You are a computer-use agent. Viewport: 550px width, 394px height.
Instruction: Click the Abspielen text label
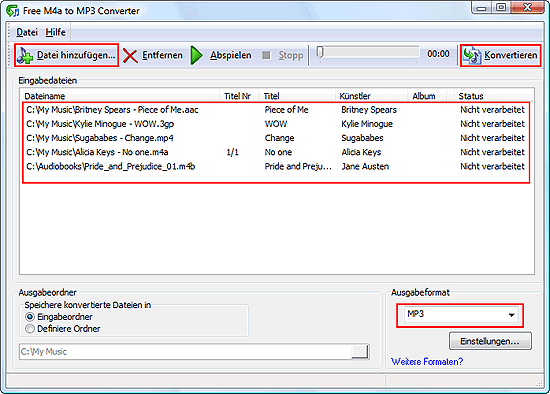[x=230, y=55]
